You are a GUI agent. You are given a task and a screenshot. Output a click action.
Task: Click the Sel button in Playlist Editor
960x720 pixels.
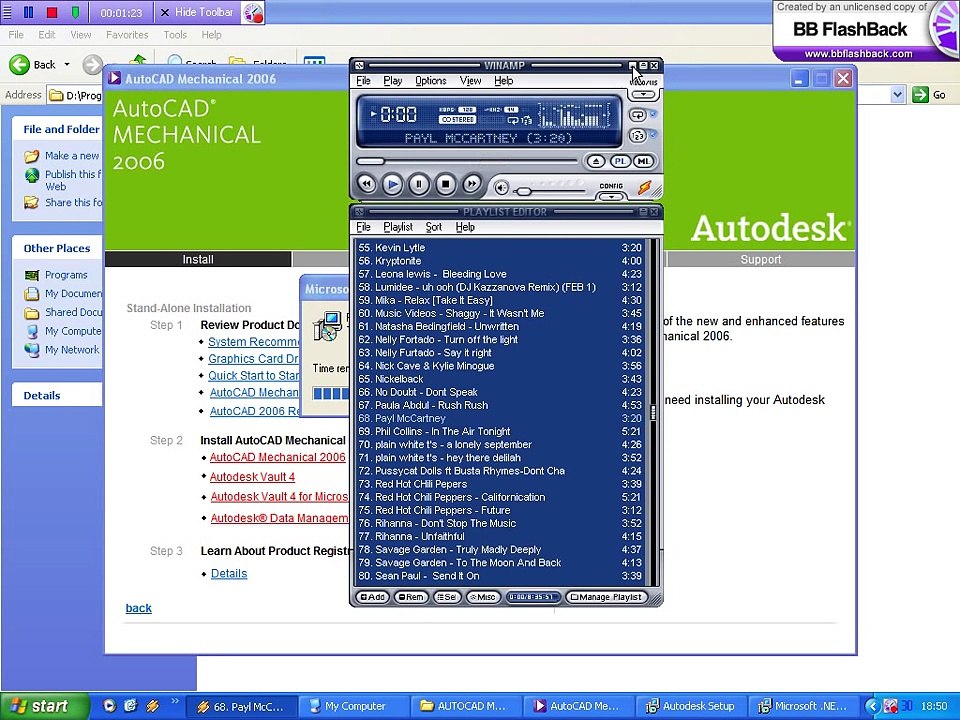pyautogui.click(x=446, y=597)
